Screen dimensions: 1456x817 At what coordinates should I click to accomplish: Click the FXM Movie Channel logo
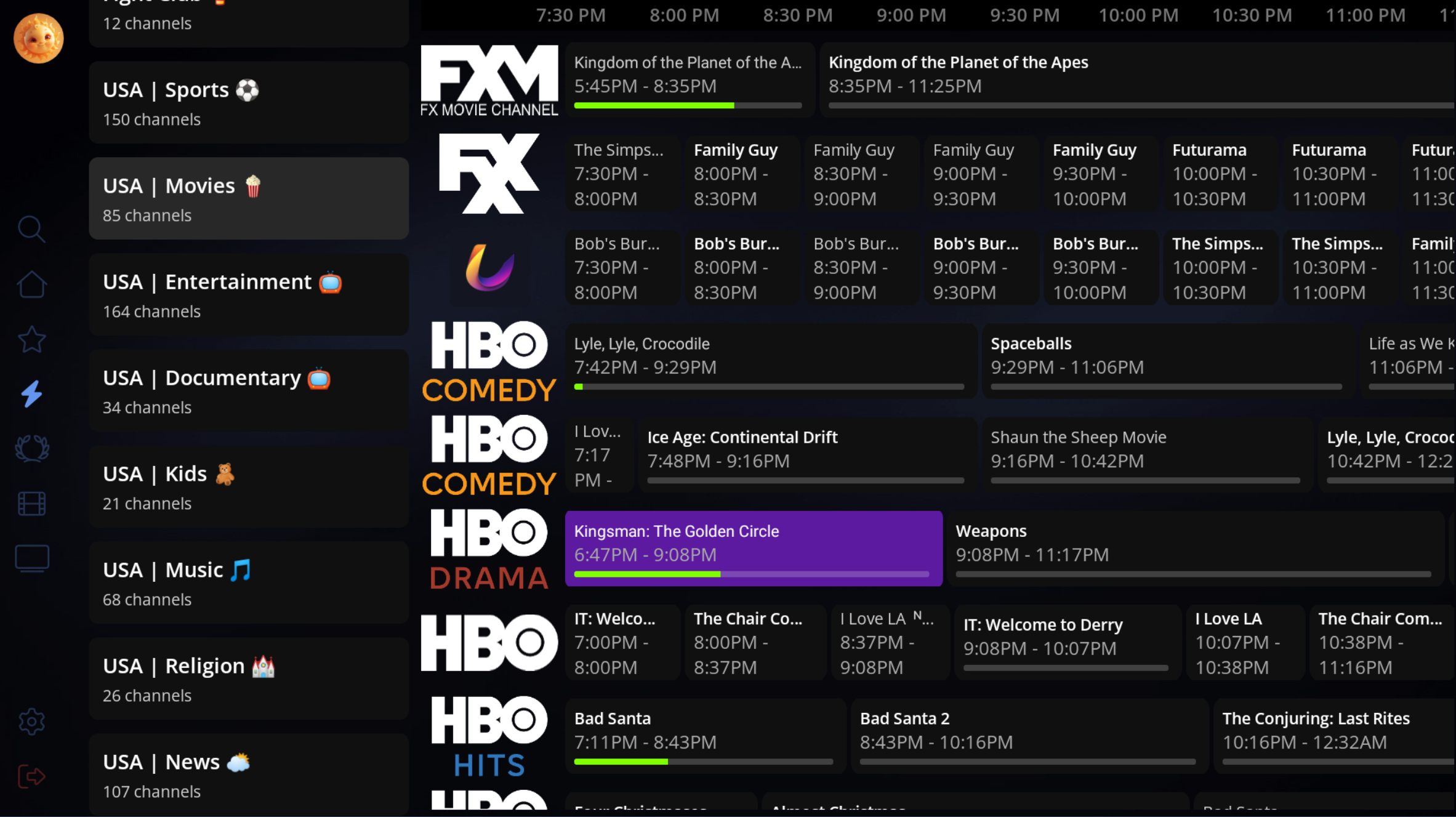pos(489,81)
